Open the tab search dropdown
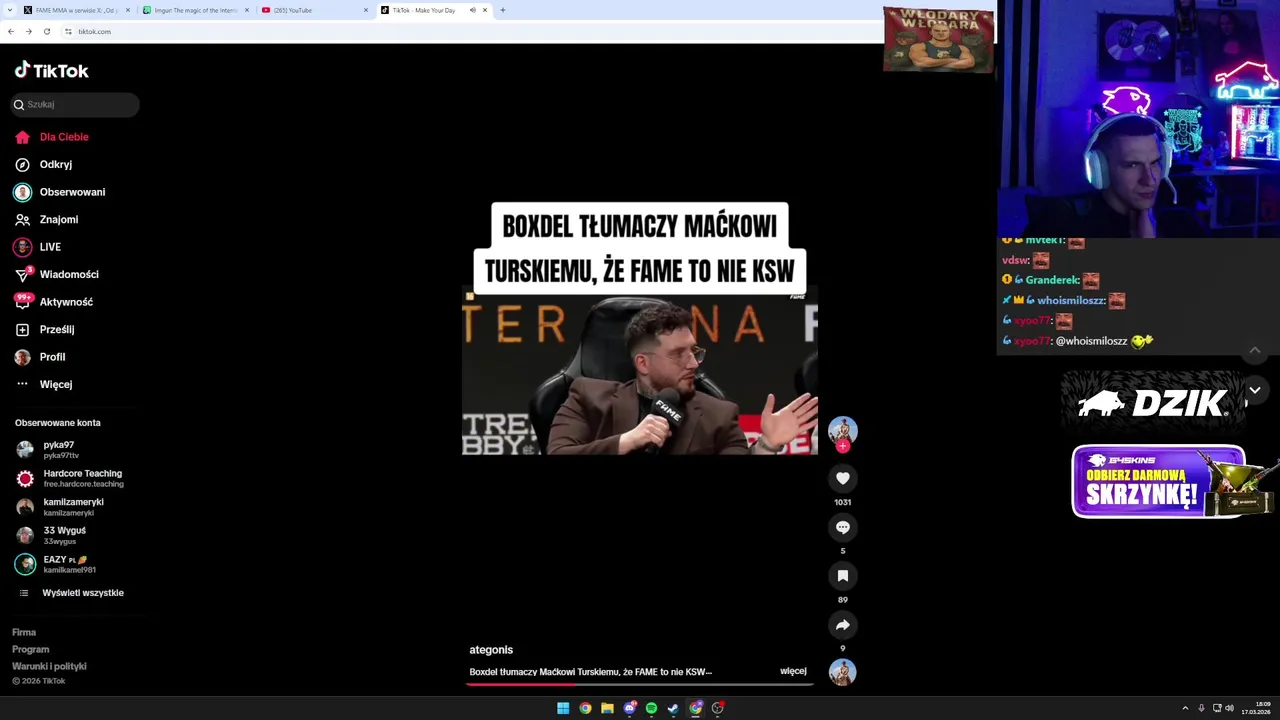The height and width of the screenshot is (720, 1280). tap(8, 10)
